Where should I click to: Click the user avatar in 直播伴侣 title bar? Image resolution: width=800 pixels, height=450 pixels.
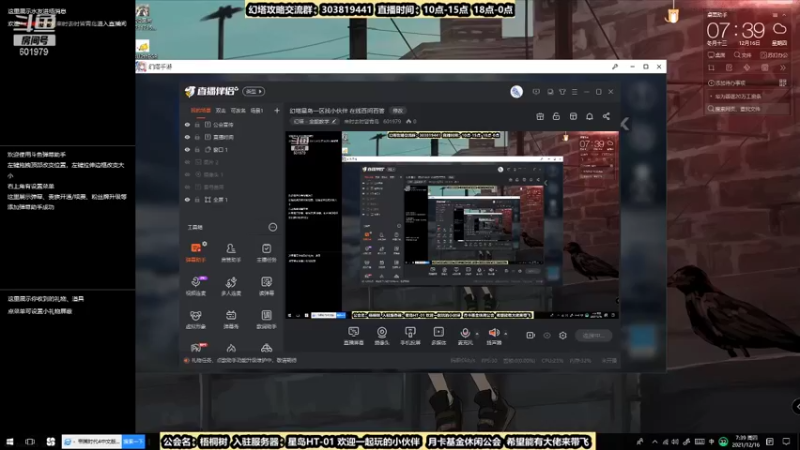click(x=516, y=91)
